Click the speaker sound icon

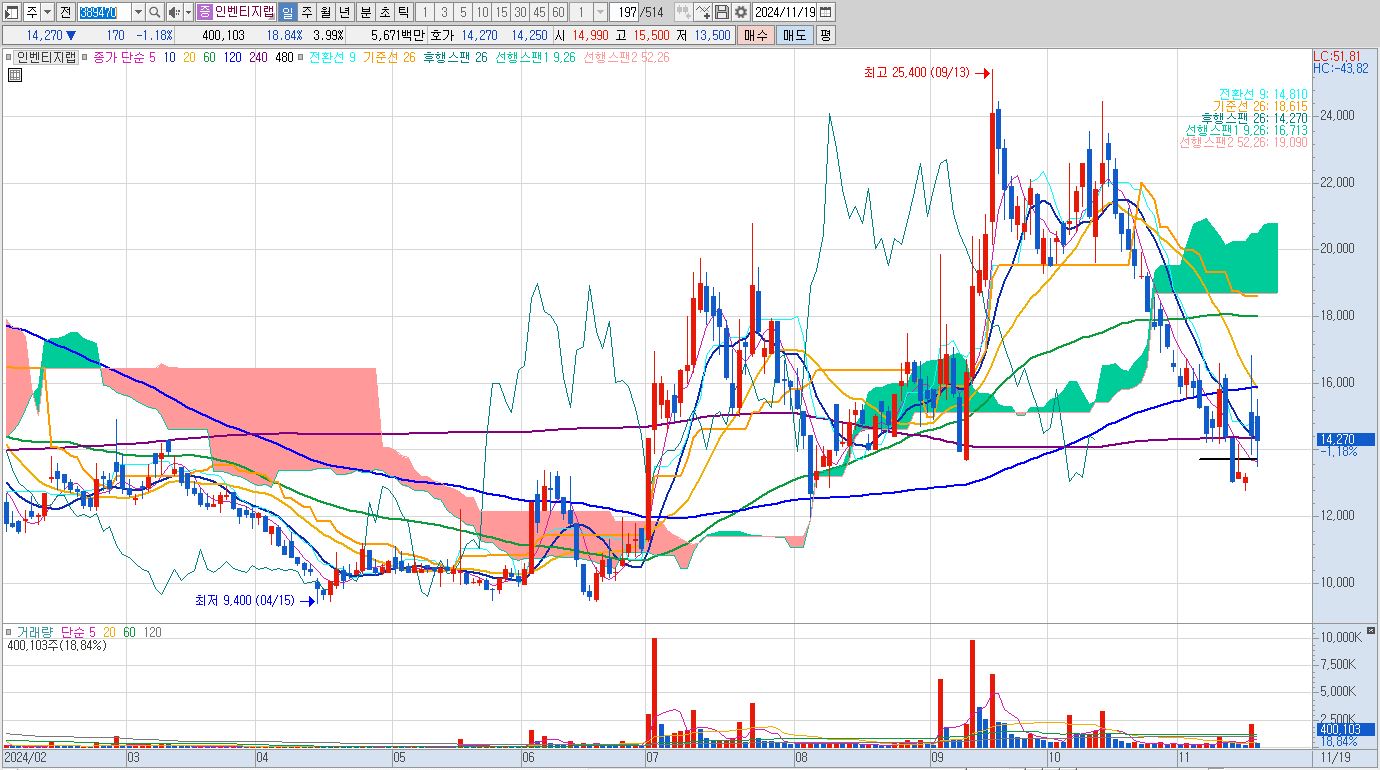coord(174,12)
